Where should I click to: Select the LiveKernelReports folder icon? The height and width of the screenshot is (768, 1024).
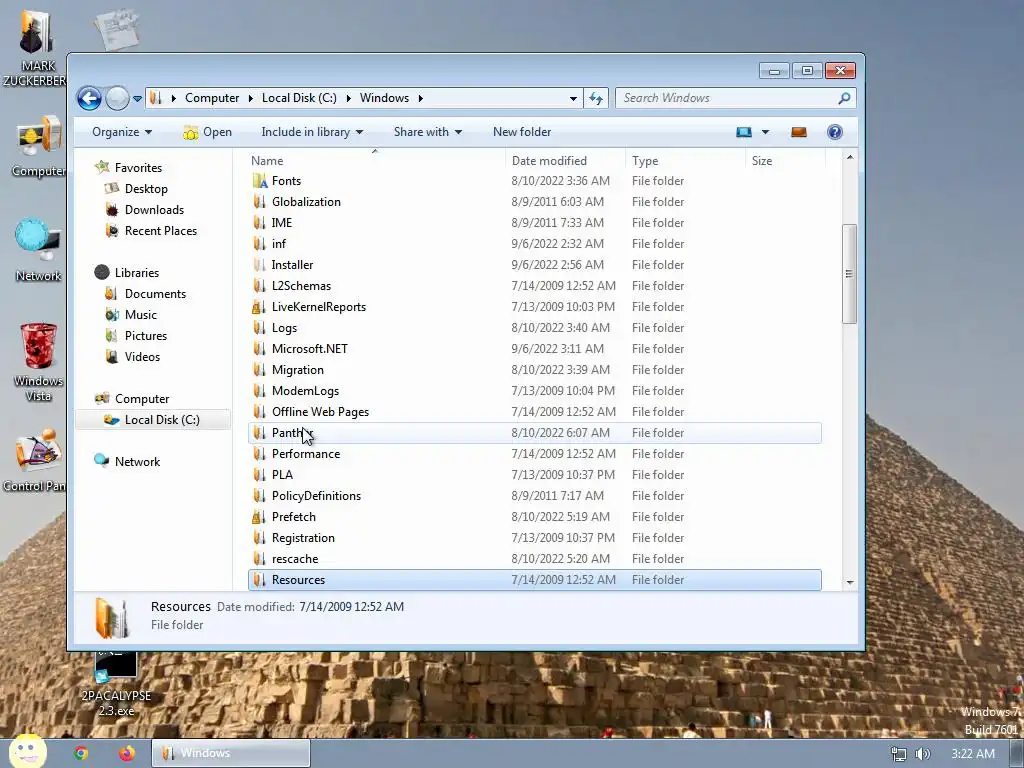coord(259,306)
